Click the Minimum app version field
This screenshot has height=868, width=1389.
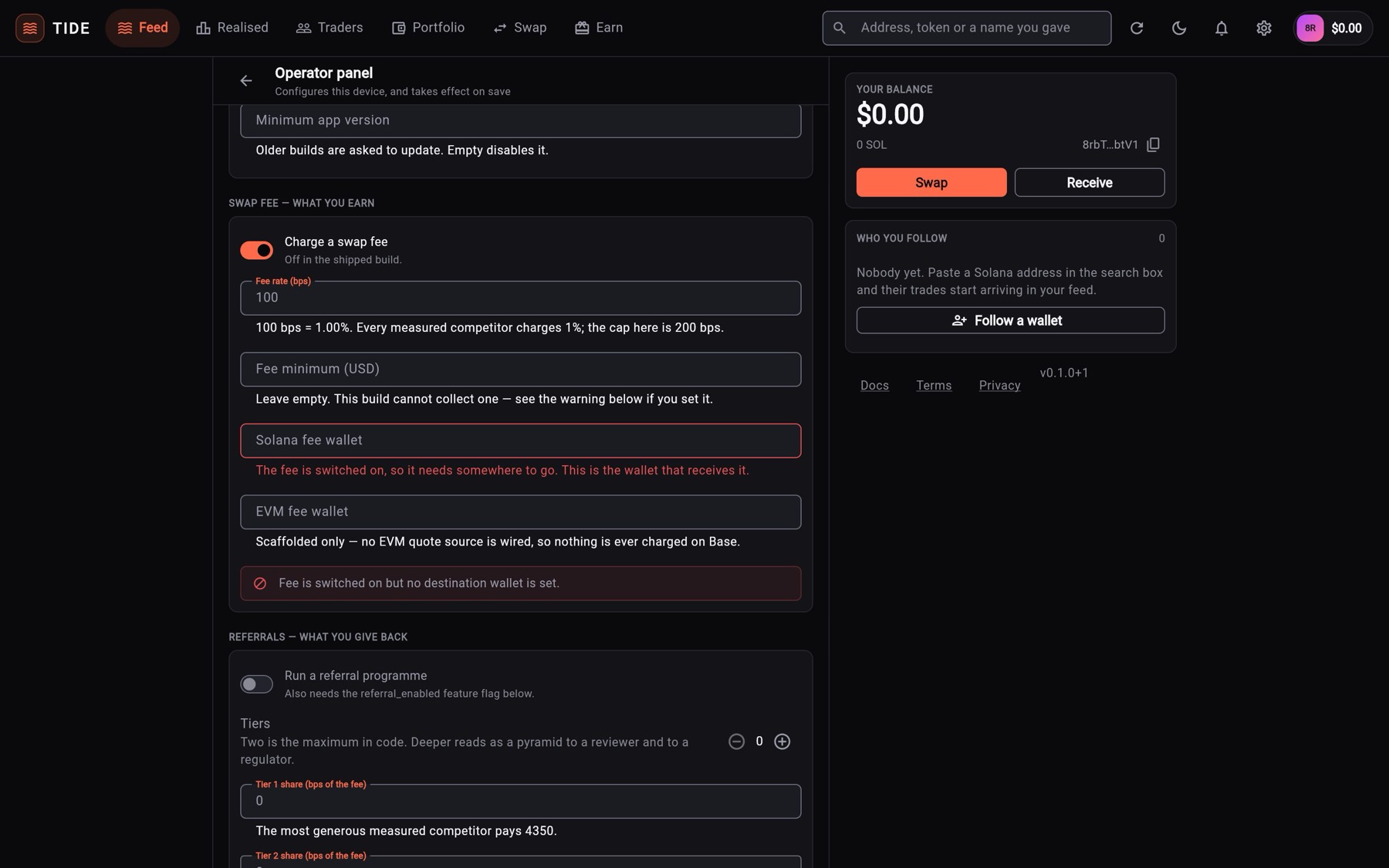pos(521,120)
